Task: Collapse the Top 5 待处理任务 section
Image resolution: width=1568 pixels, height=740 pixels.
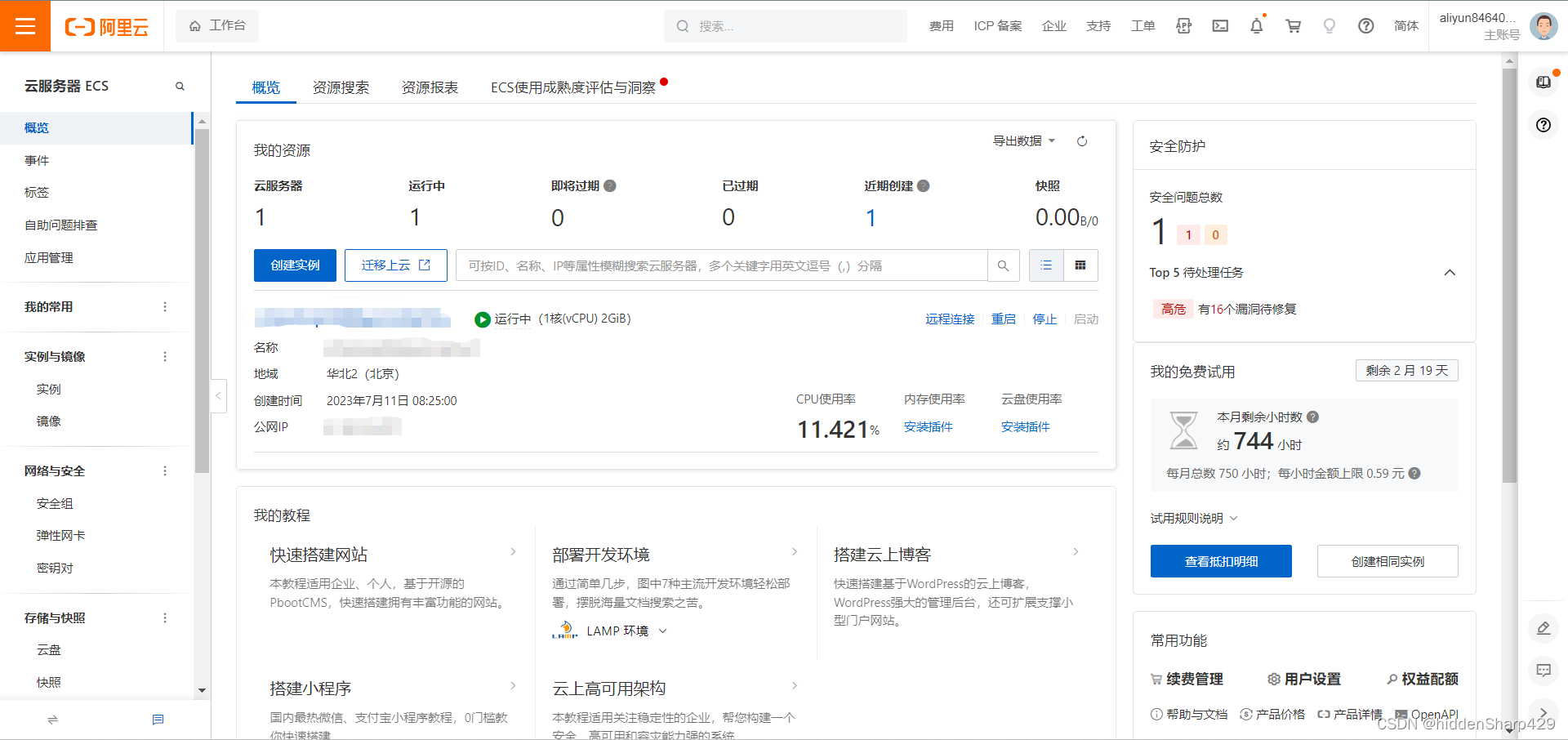Action: click(x=1450, y=273)
